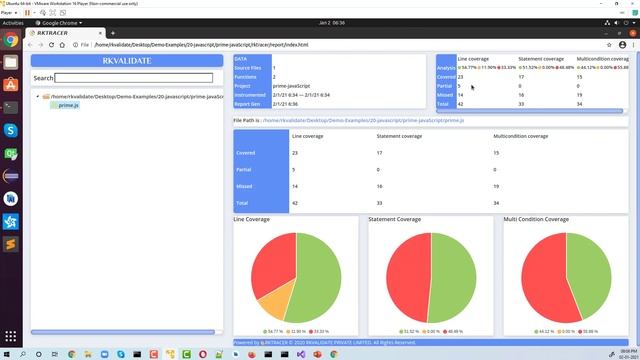Toggle VMware Unity mode icon
The image size is (640, 360).
click(63, 13)
